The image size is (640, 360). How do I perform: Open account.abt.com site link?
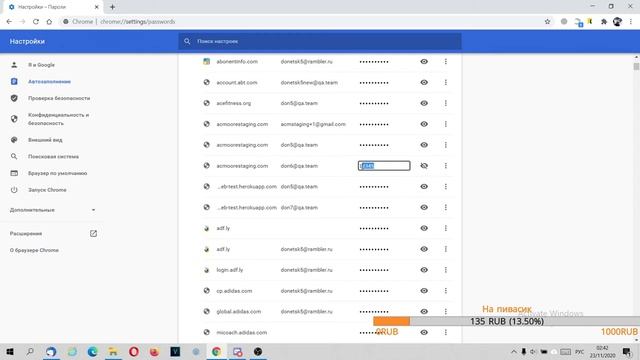237,82
